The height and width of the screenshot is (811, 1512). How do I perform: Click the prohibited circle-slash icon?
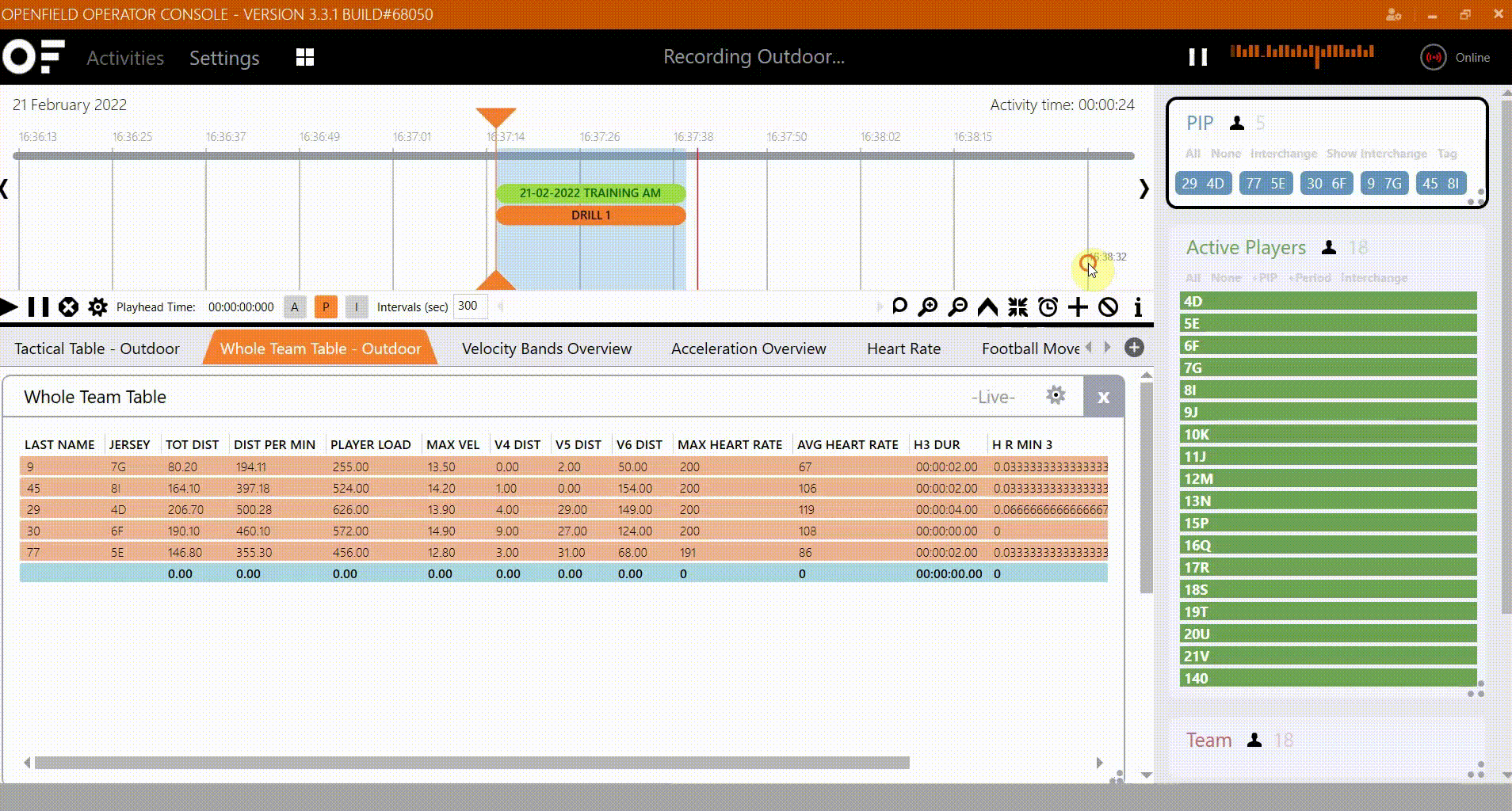[x=1108, y=307]
